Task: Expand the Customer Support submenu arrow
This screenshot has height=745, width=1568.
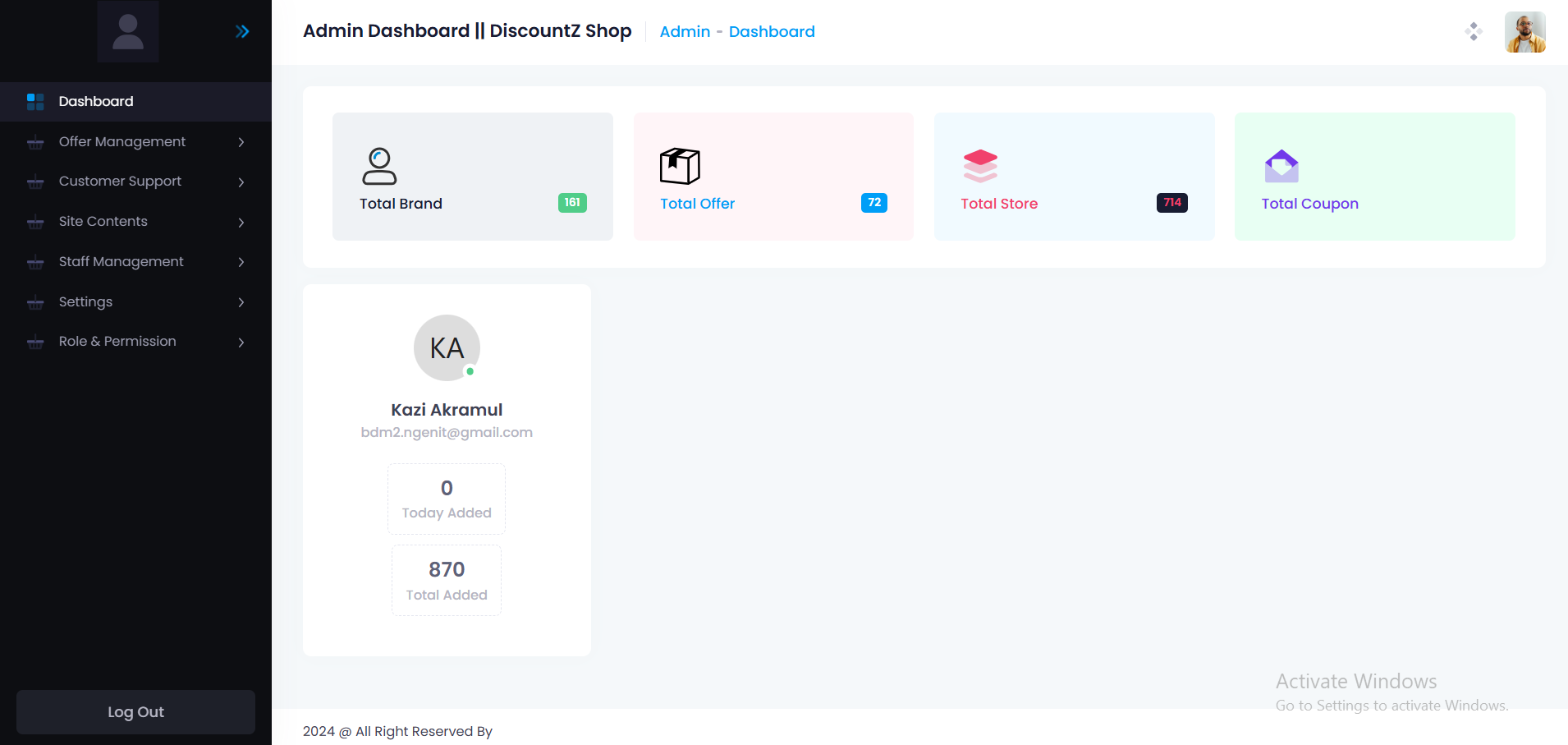Action: tap(241, 182)
